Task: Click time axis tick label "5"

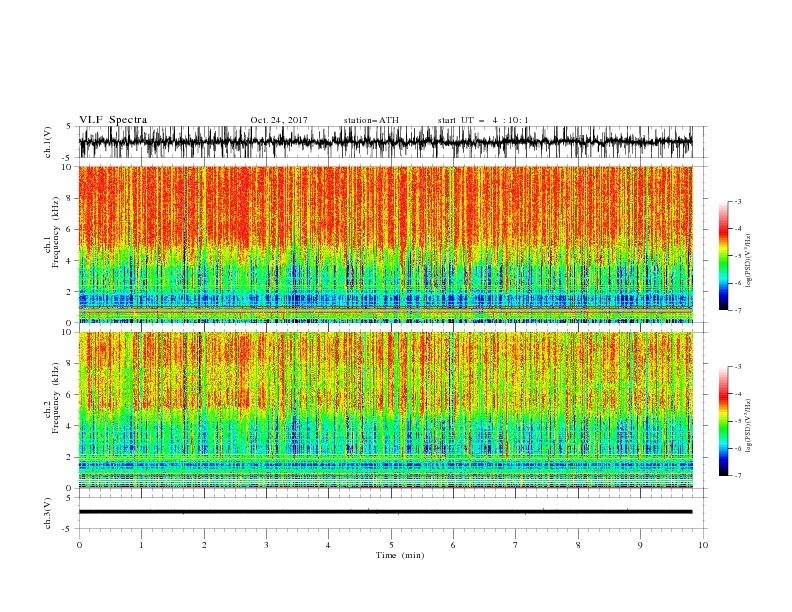Action: 391,545
